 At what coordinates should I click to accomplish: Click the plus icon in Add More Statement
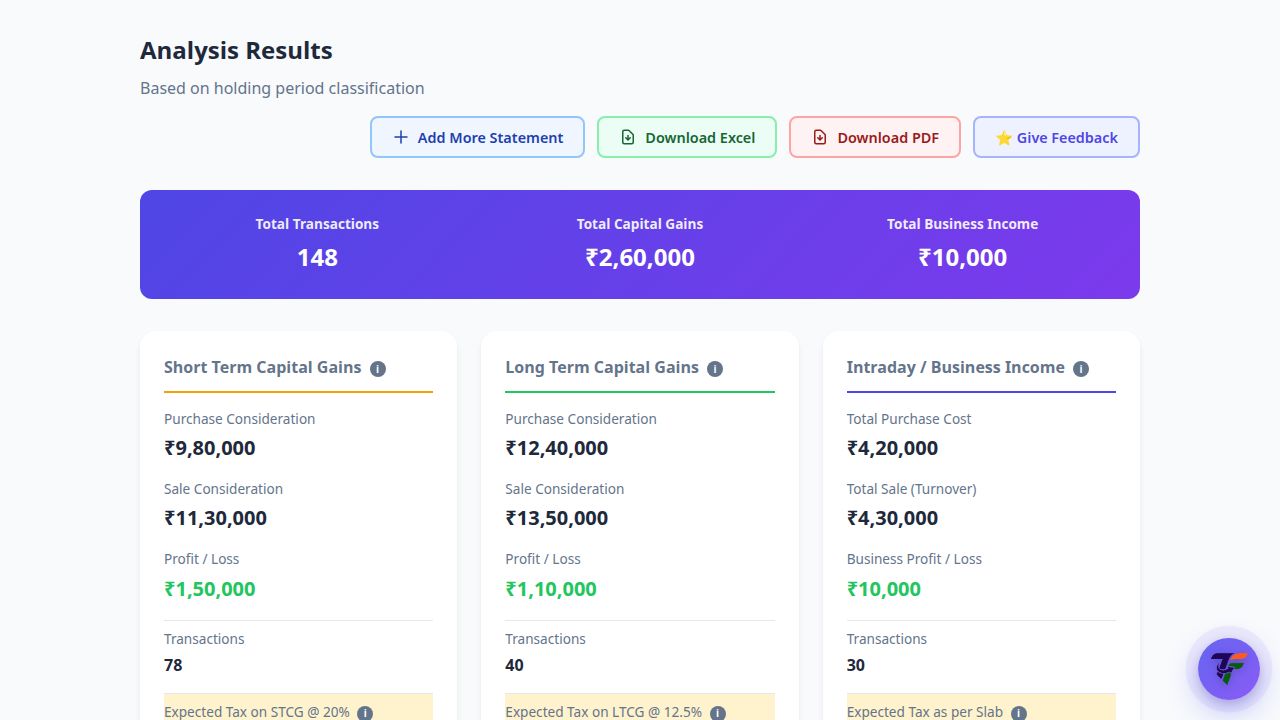coord(401,137)
